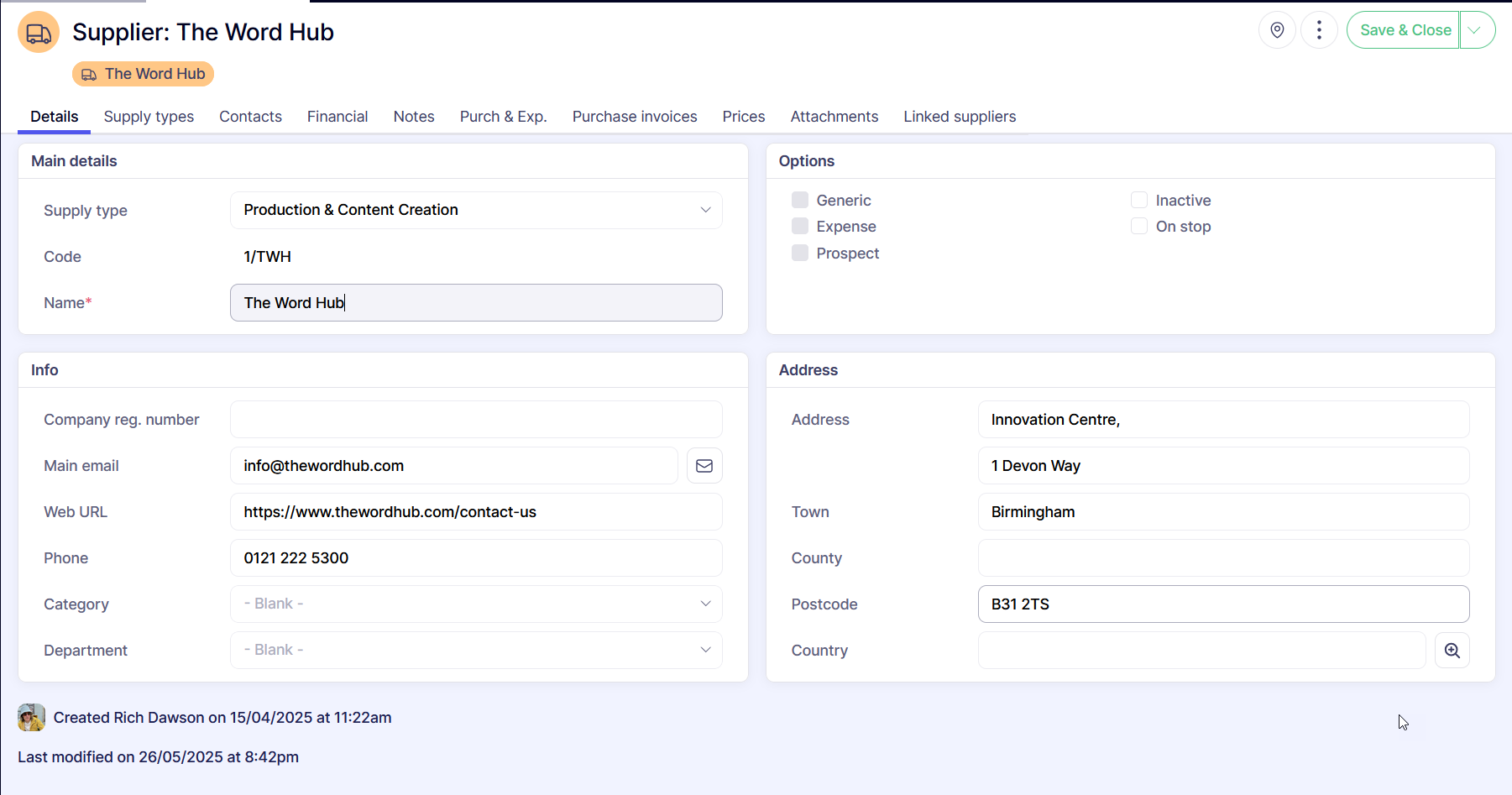Mark supplier as Inactive

(x=1139, y=200)
